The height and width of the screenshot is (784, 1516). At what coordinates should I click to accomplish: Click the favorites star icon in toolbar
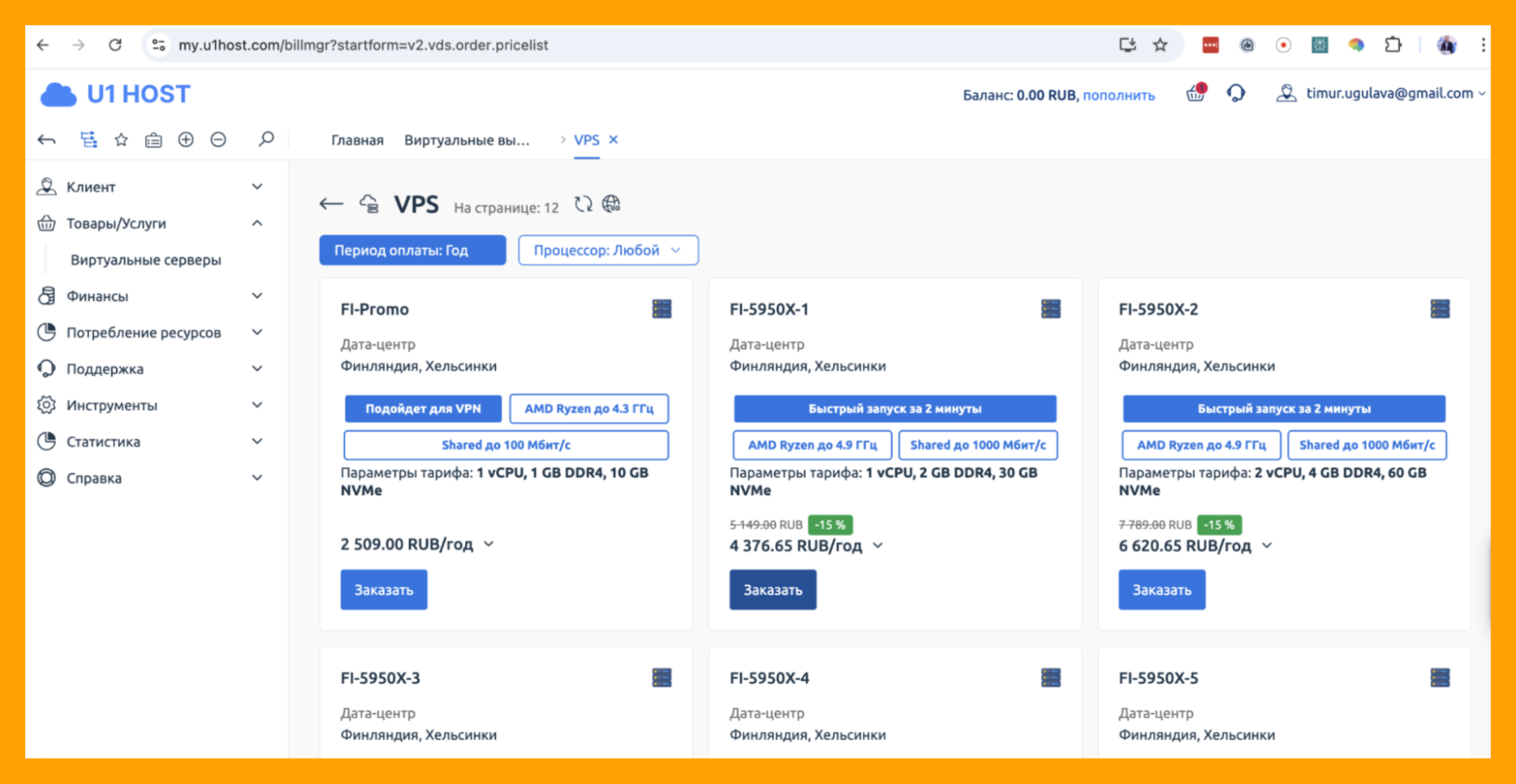coord(121,140)
